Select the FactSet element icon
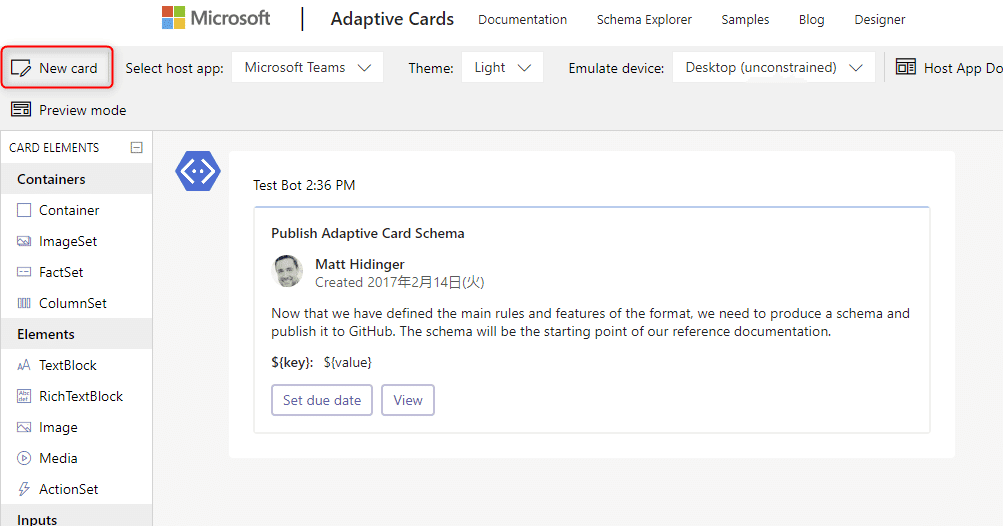The width and height of the screenshot is (1003, 526). coord(24,272)
